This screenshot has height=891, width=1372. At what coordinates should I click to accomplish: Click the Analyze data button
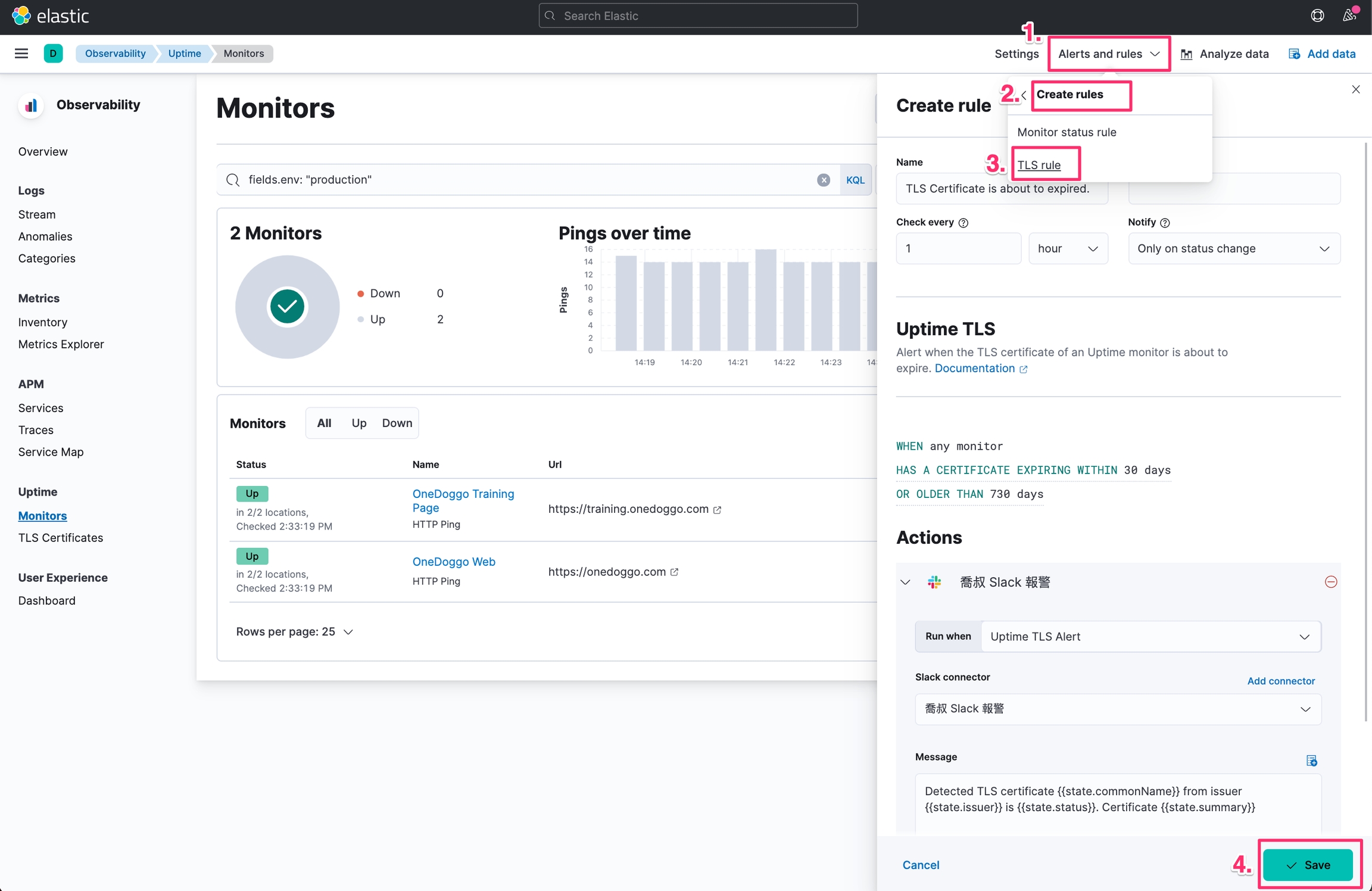coord(1224,54)
